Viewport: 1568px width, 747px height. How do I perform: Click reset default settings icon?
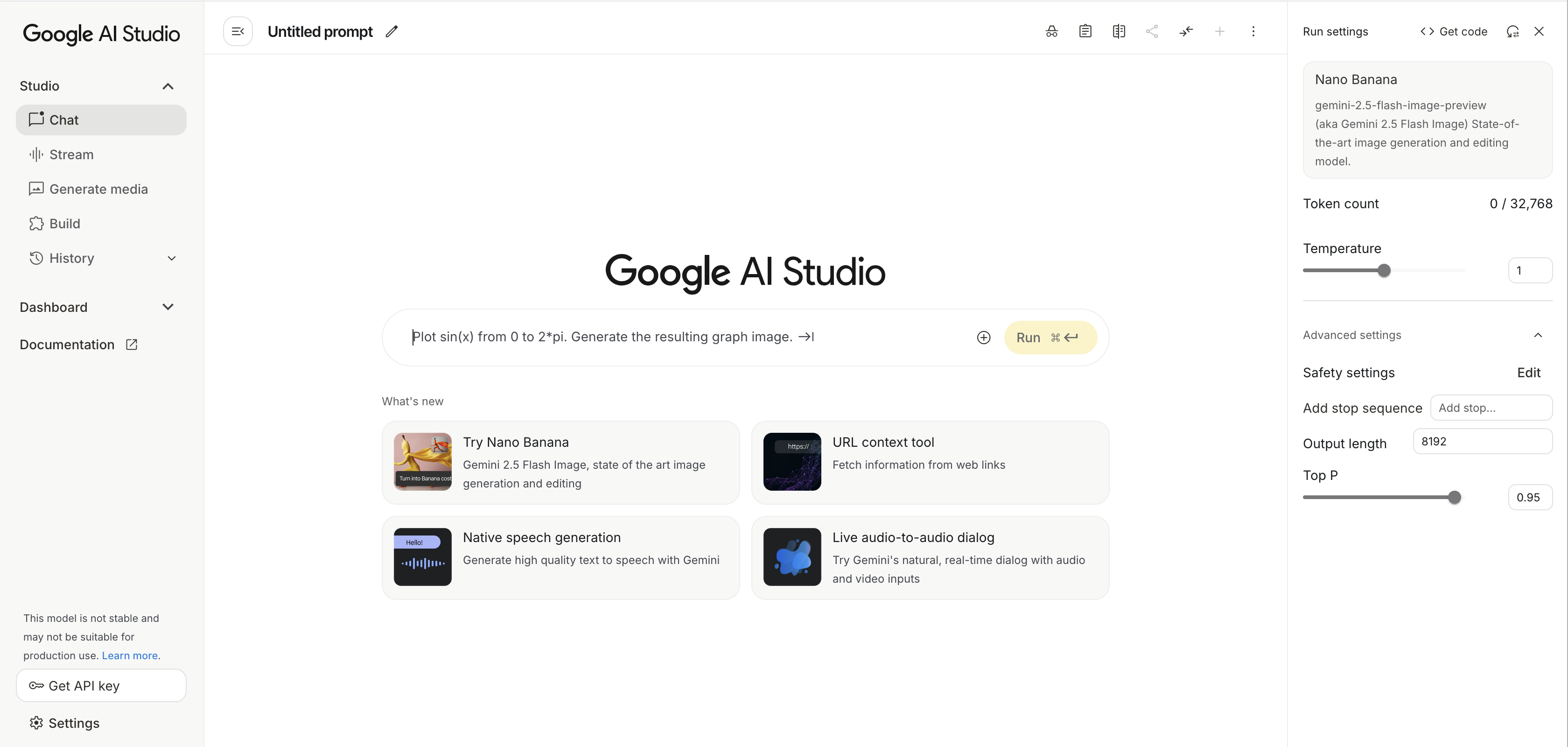(1512, 32)
